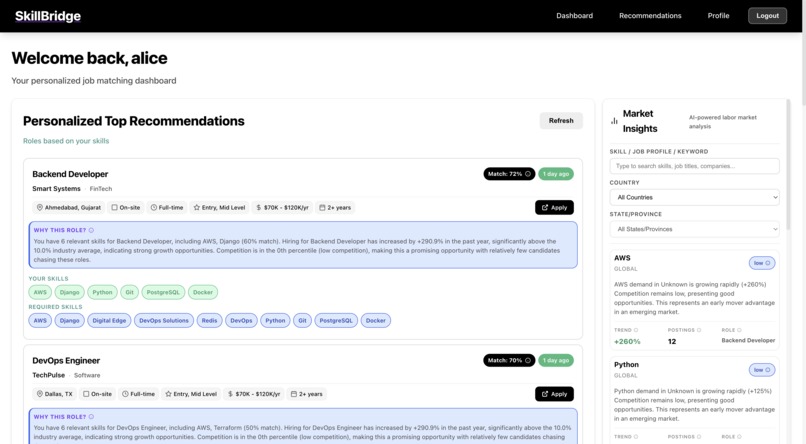This screenshot has width=806, height=444.
Task: Click the Logout button
Action: 767,16
